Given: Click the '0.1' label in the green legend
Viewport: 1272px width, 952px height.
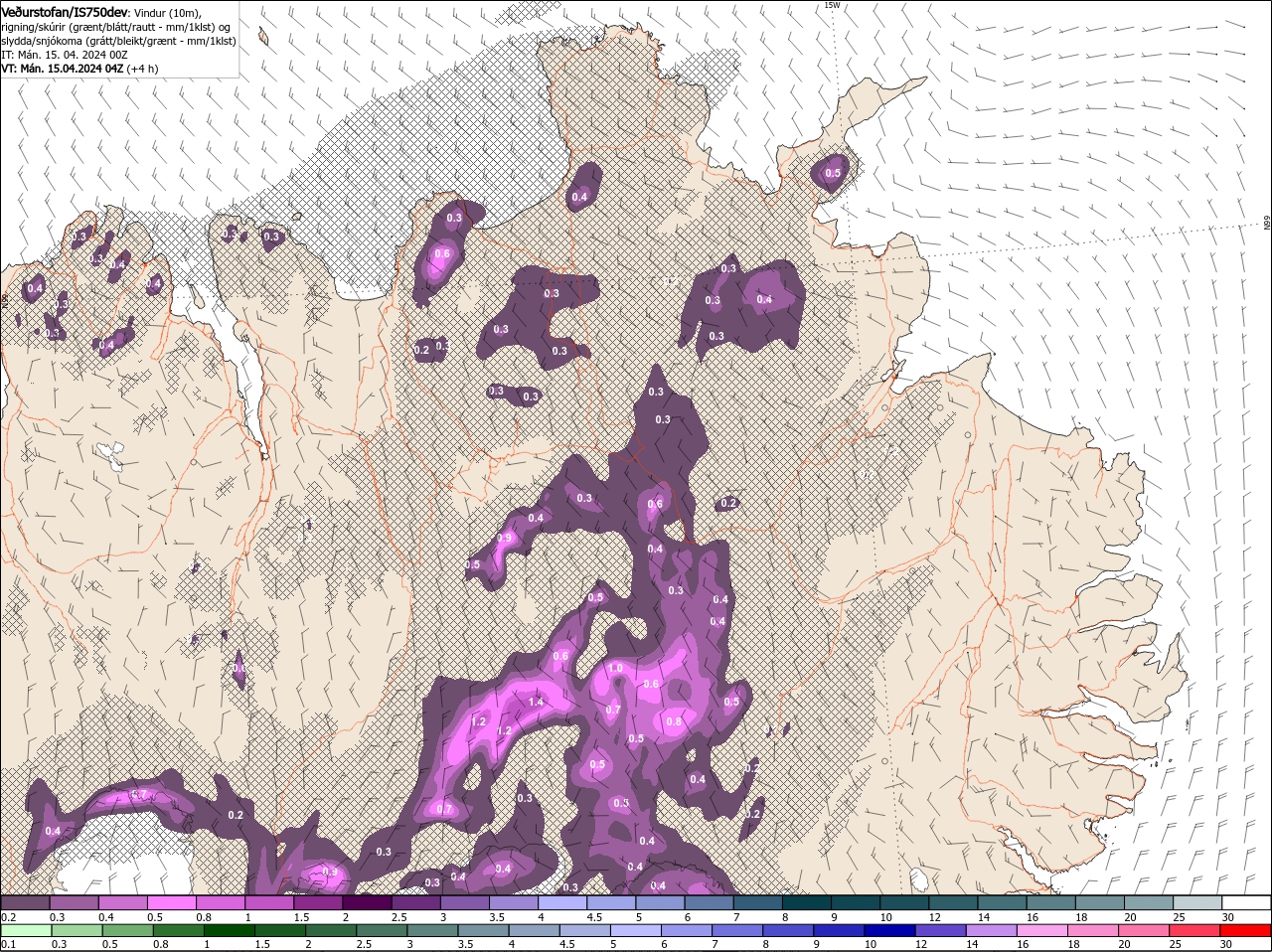Looking at the screenshot, I should (x=8, y=945).
